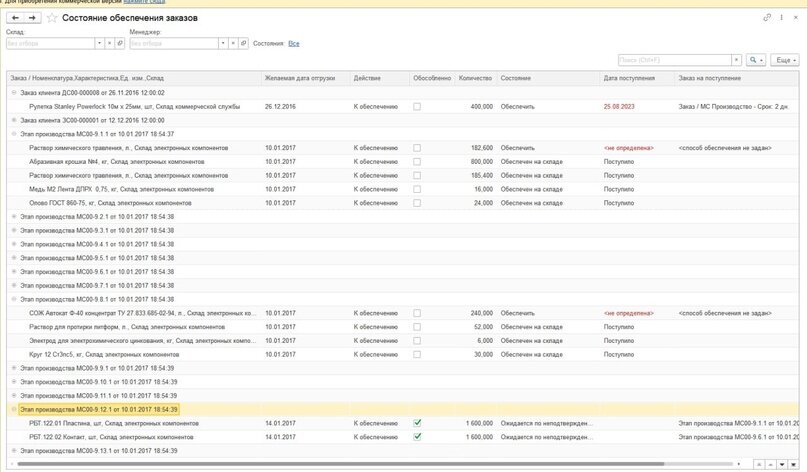Collapse Этап производства МС00-9.12.1 group
Viewport: 807px width, 472px height.
click(x=14, y=410)
